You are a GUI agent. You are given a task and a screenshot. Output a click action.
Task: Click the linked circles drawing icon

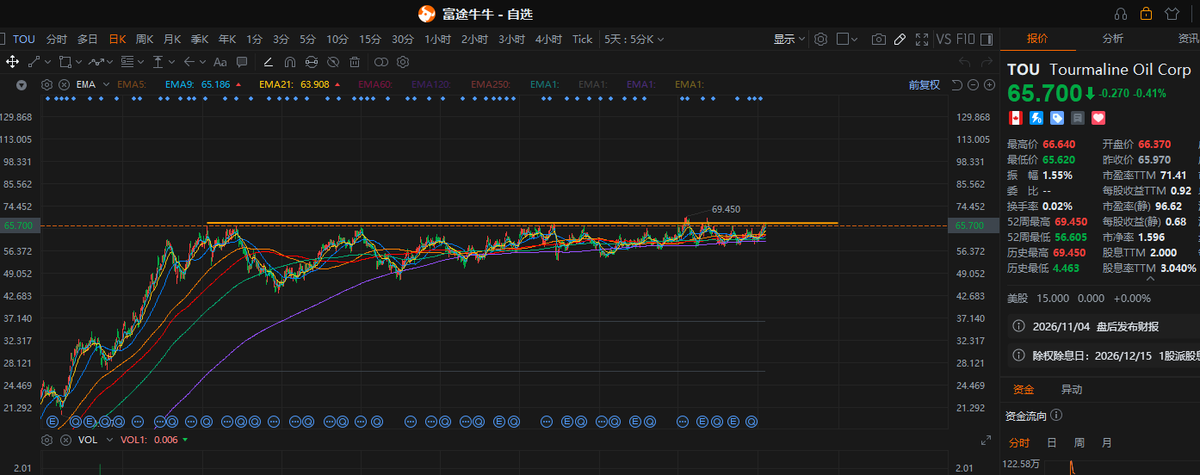tap(380, 60)
